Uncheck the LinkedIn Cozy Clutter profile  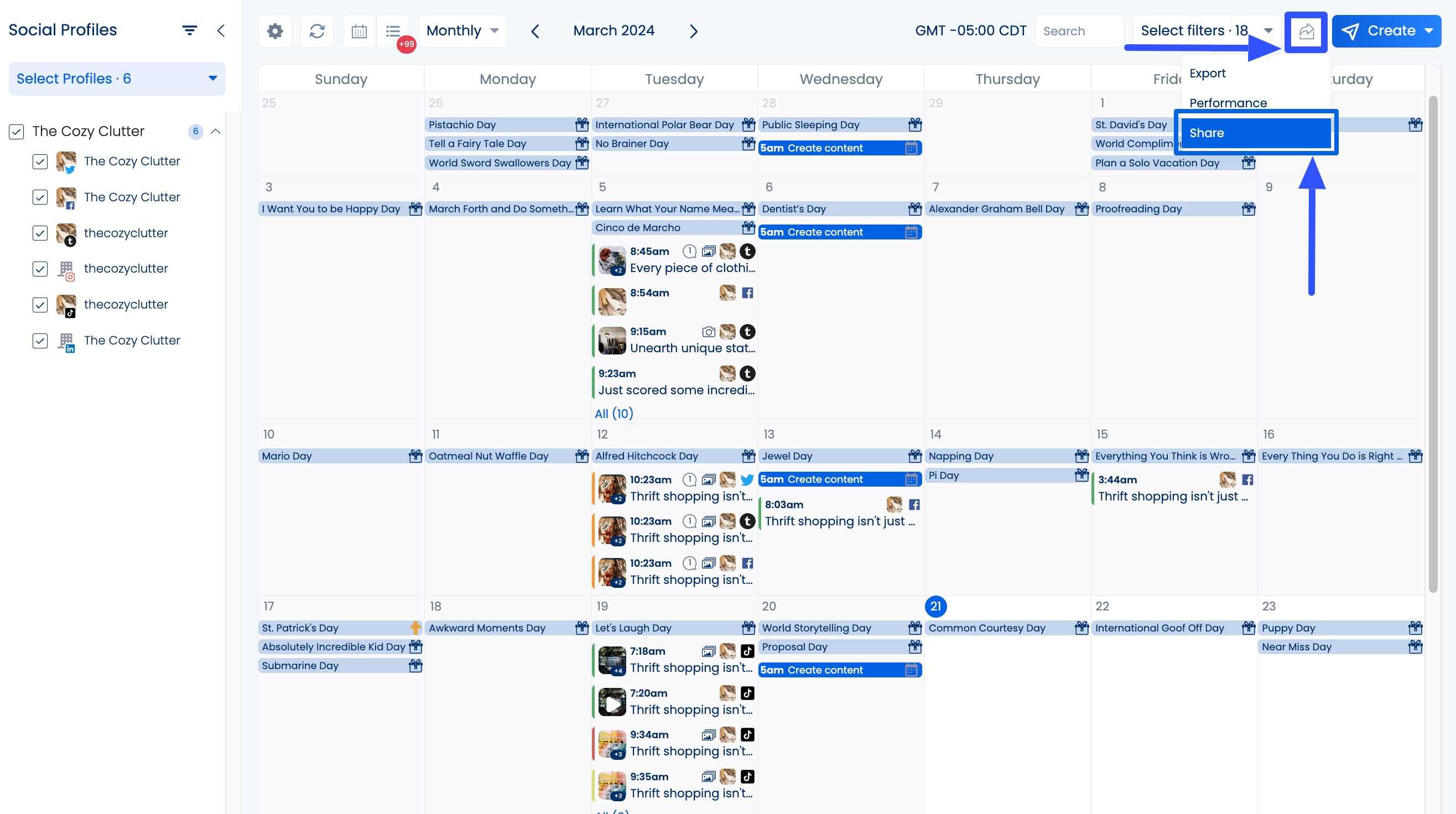click(x=40, y=341)
